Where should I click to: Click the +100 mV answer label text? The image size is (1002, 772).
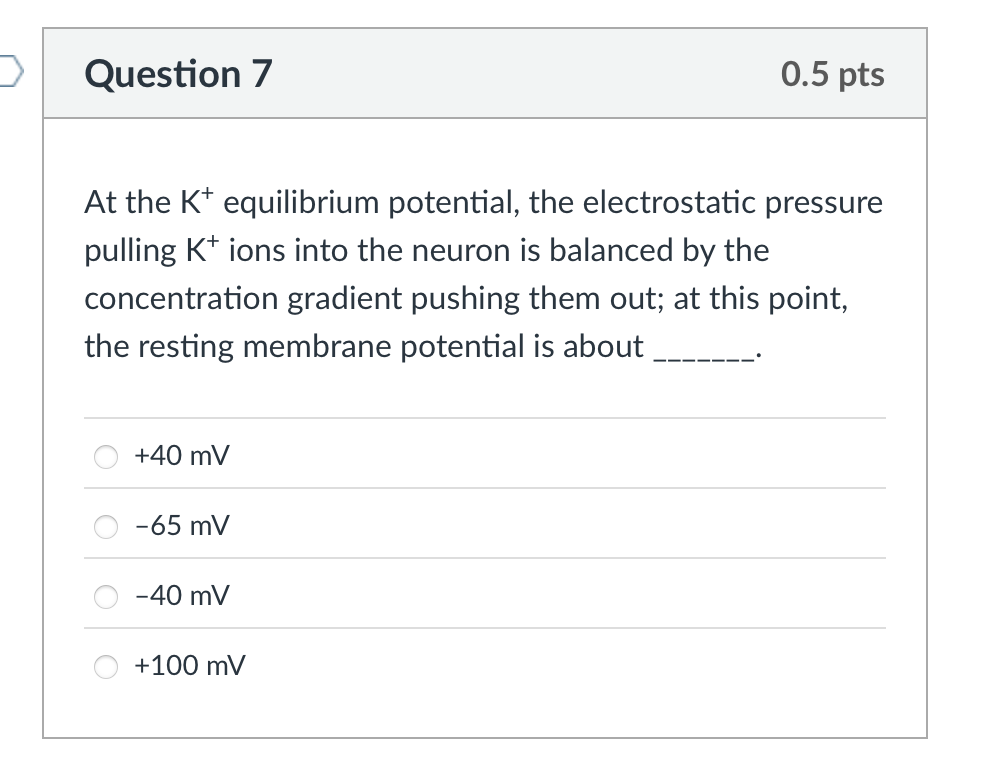click(x=188, y=665)
